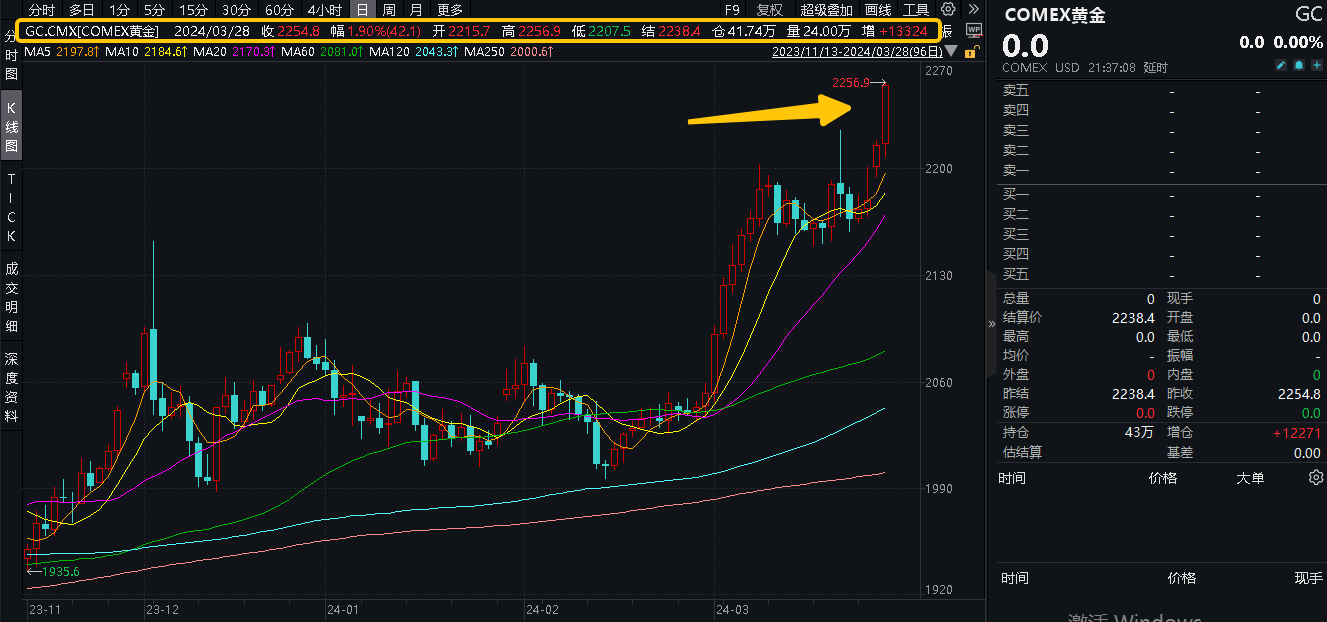Add COMEX黄金 to watchlist with plus icon

[1315, 65]
